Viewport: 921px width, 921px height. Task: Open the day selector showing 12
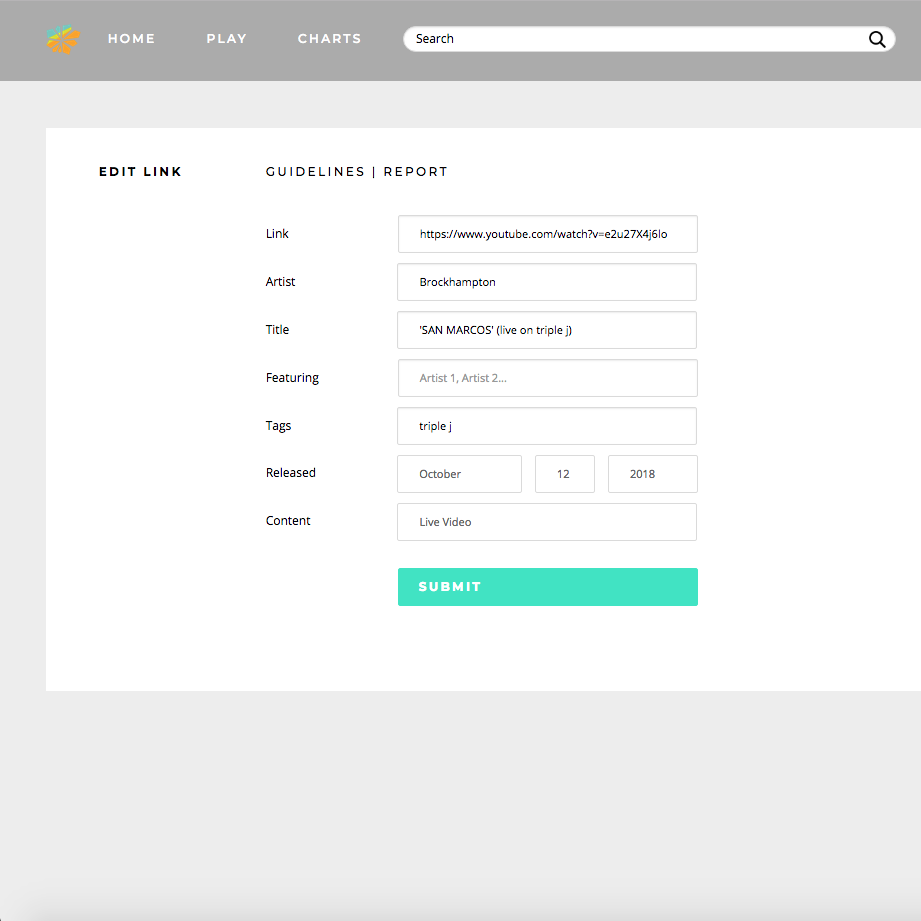click(x=564, y=473)
